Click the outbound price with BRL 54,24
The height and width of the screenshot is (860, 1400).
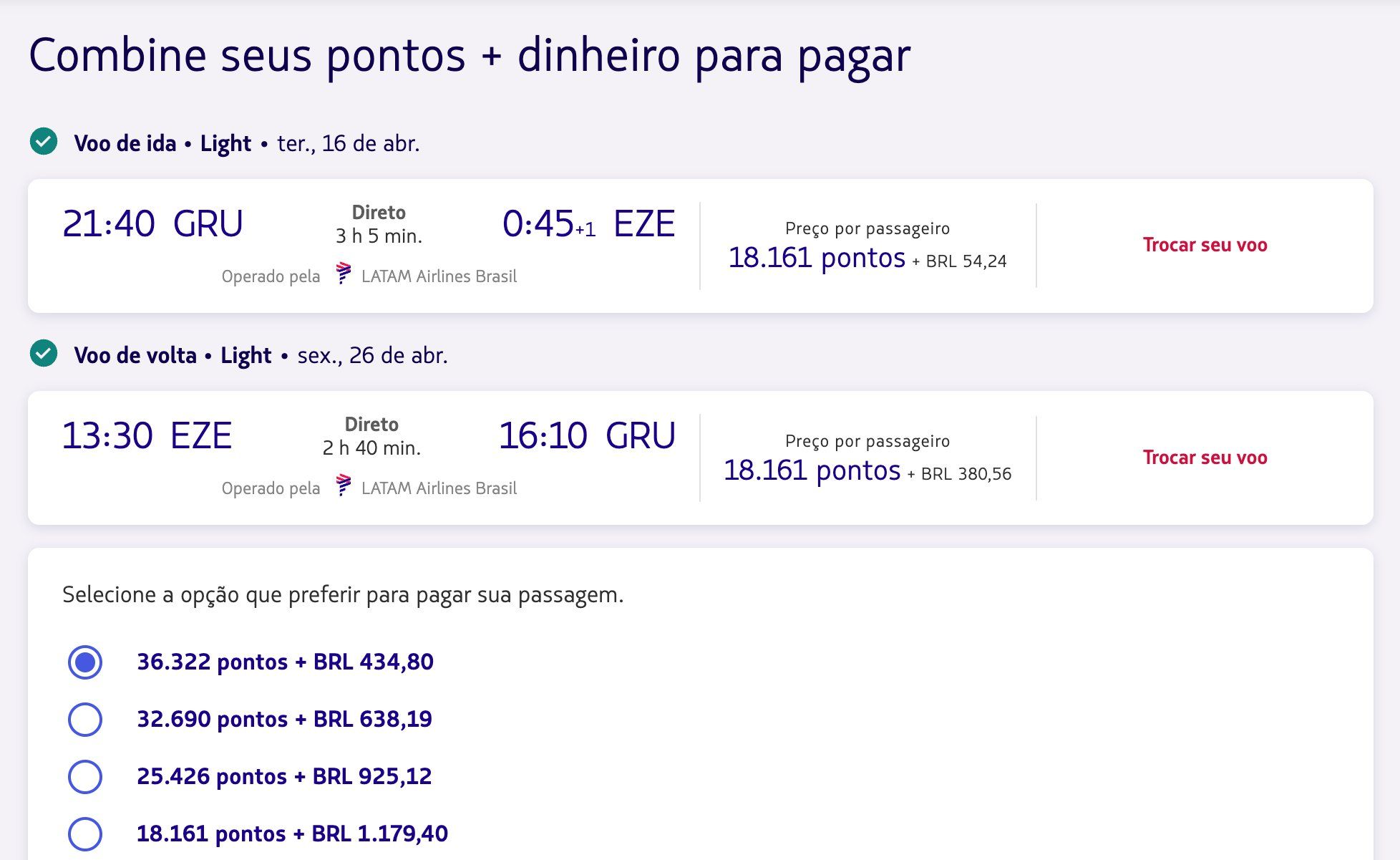point(867,258)
